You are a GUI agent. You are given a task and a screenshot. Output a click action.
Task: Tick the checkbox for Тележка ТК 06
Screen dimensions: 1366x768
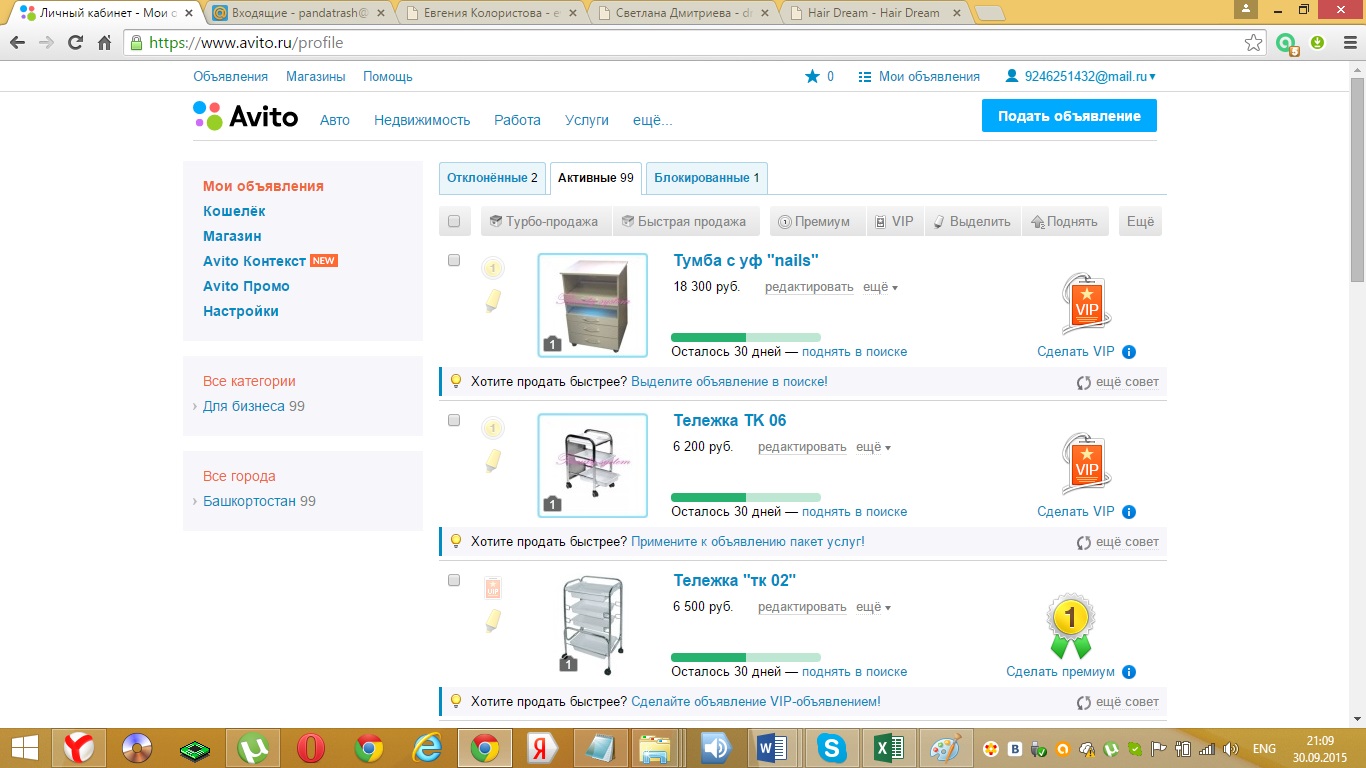[454, 420]
